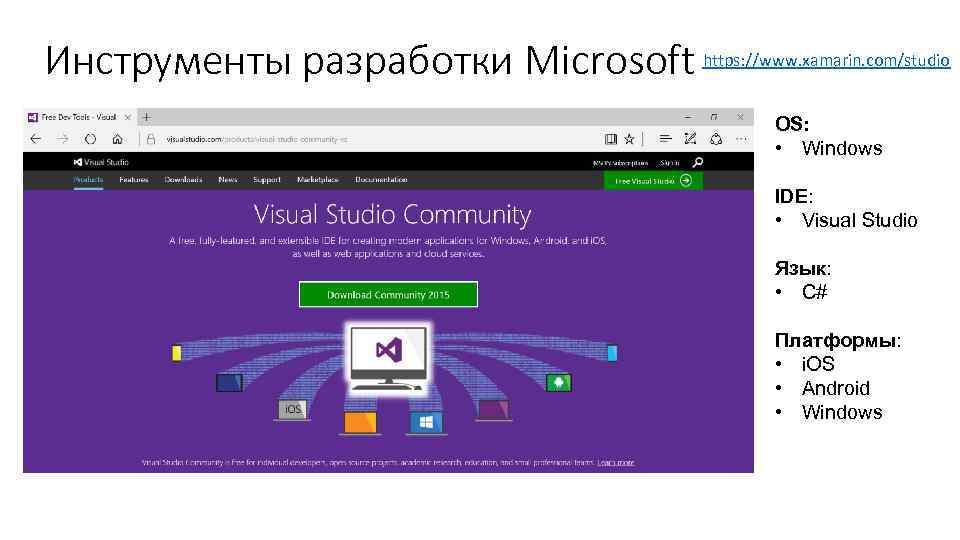The width and height of the screenshot is (960, 540).
Task: Minimize the browser window
Action: [688, 117]
